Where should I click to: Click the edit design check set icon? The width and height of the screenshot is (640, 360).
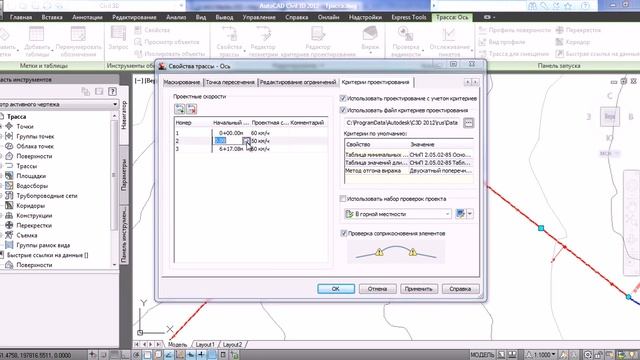(460, 213)
